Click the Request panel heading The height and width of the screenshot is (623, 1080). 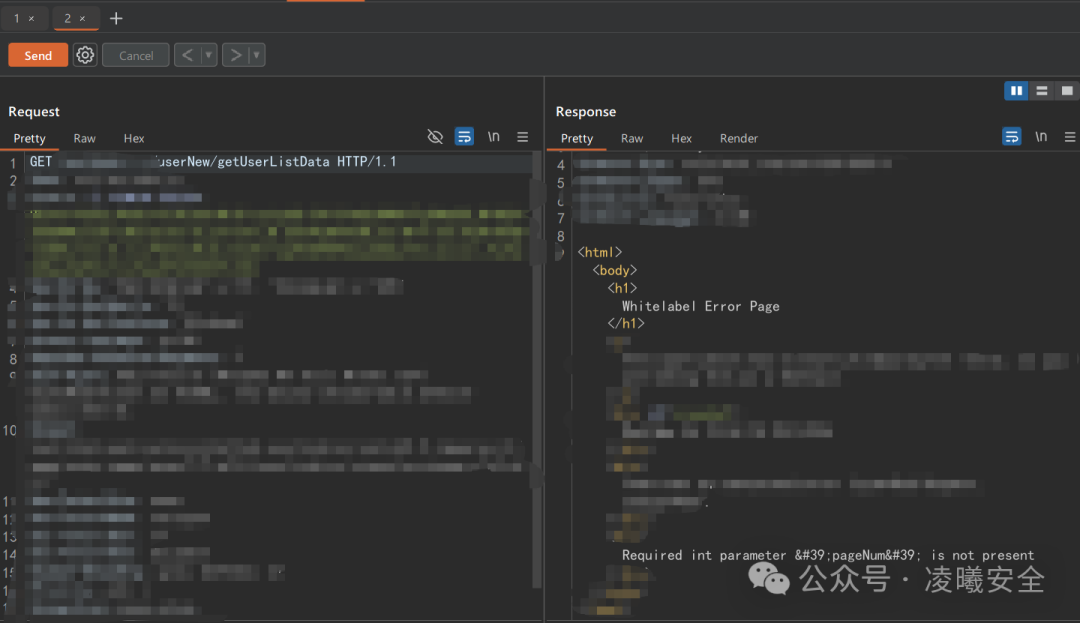34,112
